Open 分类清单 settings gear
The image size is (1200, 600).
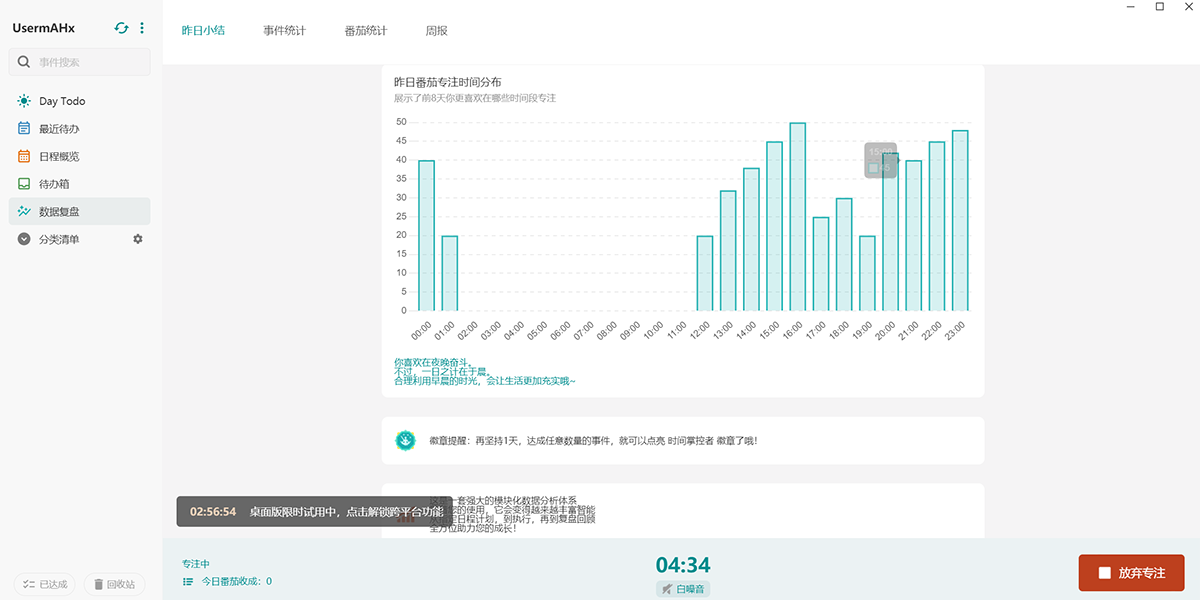pos(138,239)
